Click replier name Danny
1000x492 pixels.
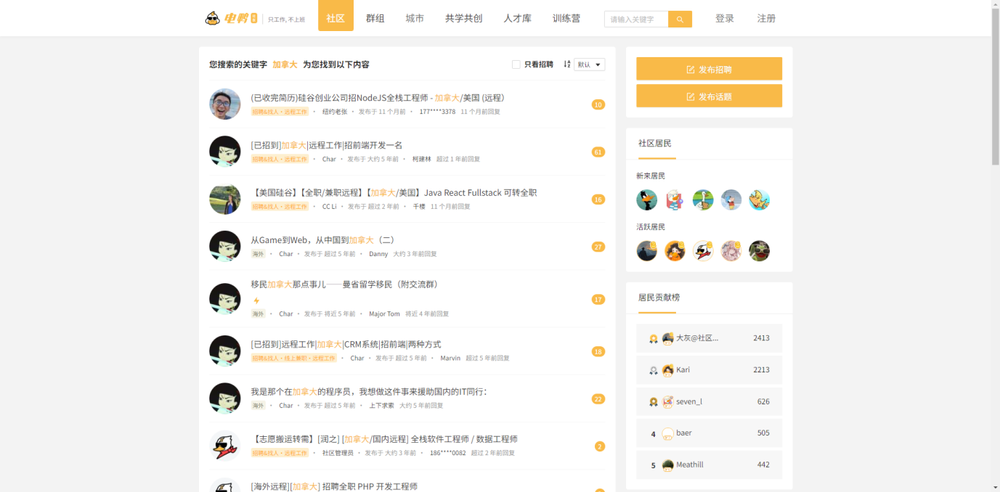point(378,254)
